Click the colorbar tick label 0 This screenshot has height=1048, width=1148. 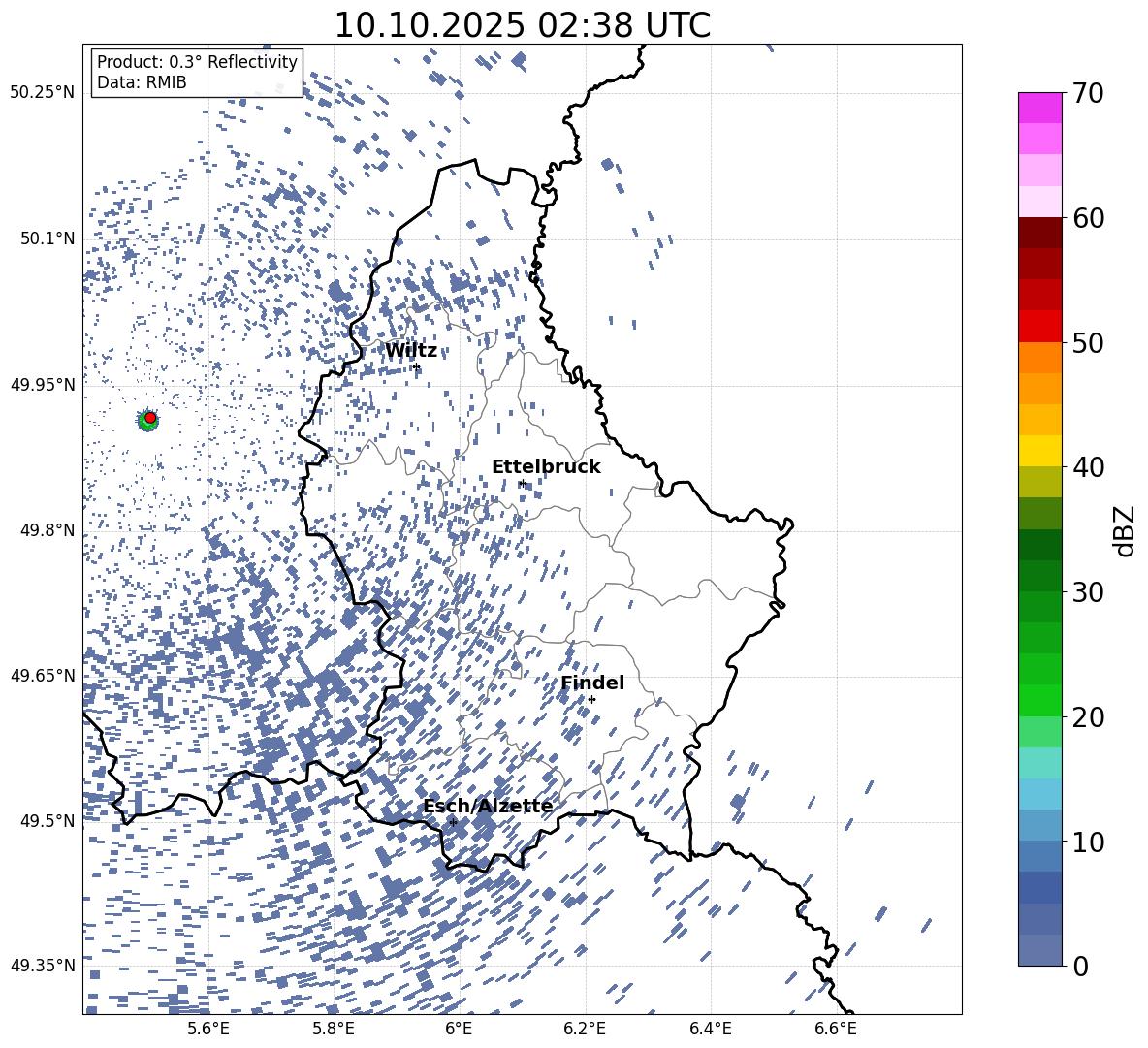(1080, 966)
